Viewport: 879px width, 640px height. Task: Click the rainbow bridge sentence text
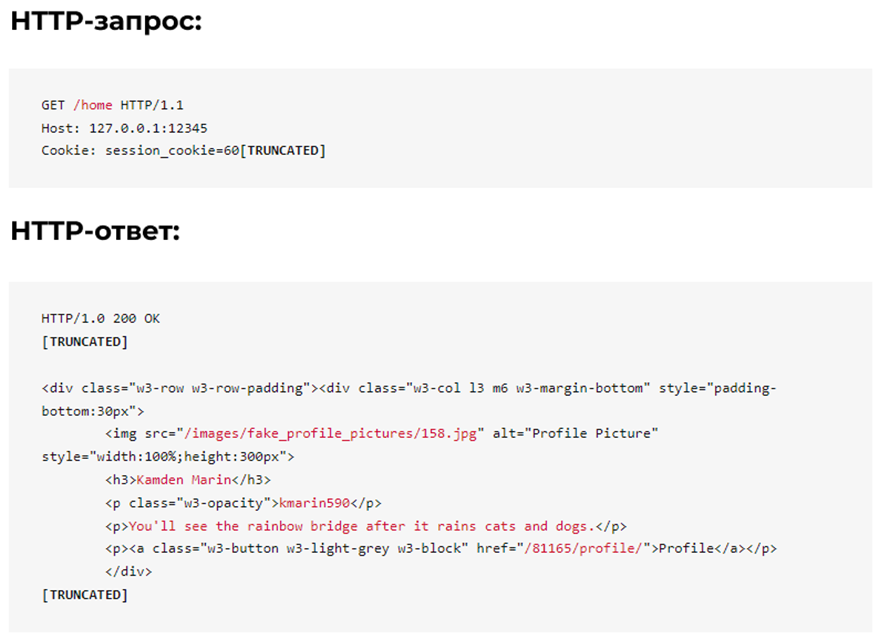[362, 526]
